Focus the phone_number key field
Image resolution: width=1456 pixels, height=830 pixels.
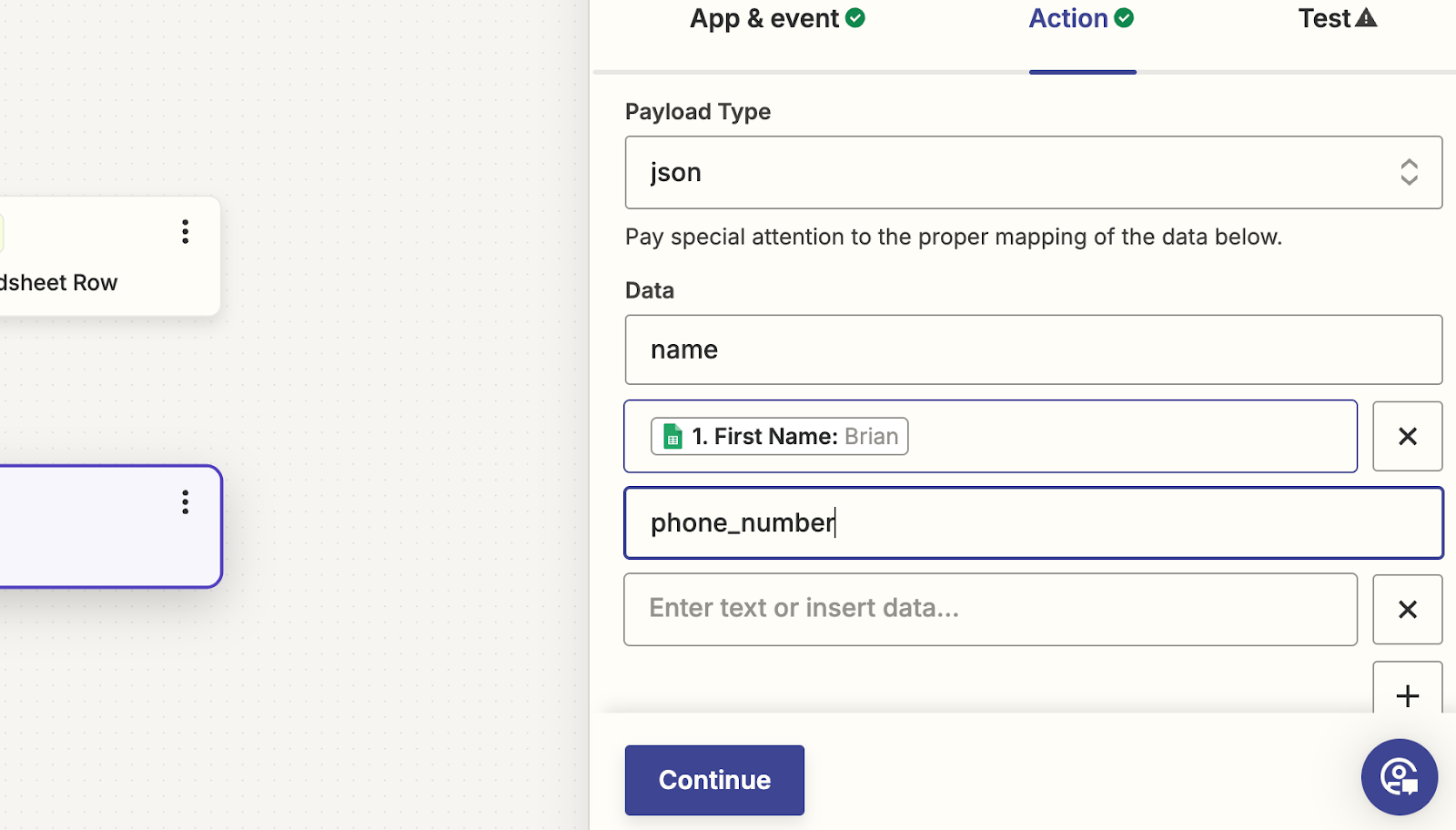(x=1033, y=522)
